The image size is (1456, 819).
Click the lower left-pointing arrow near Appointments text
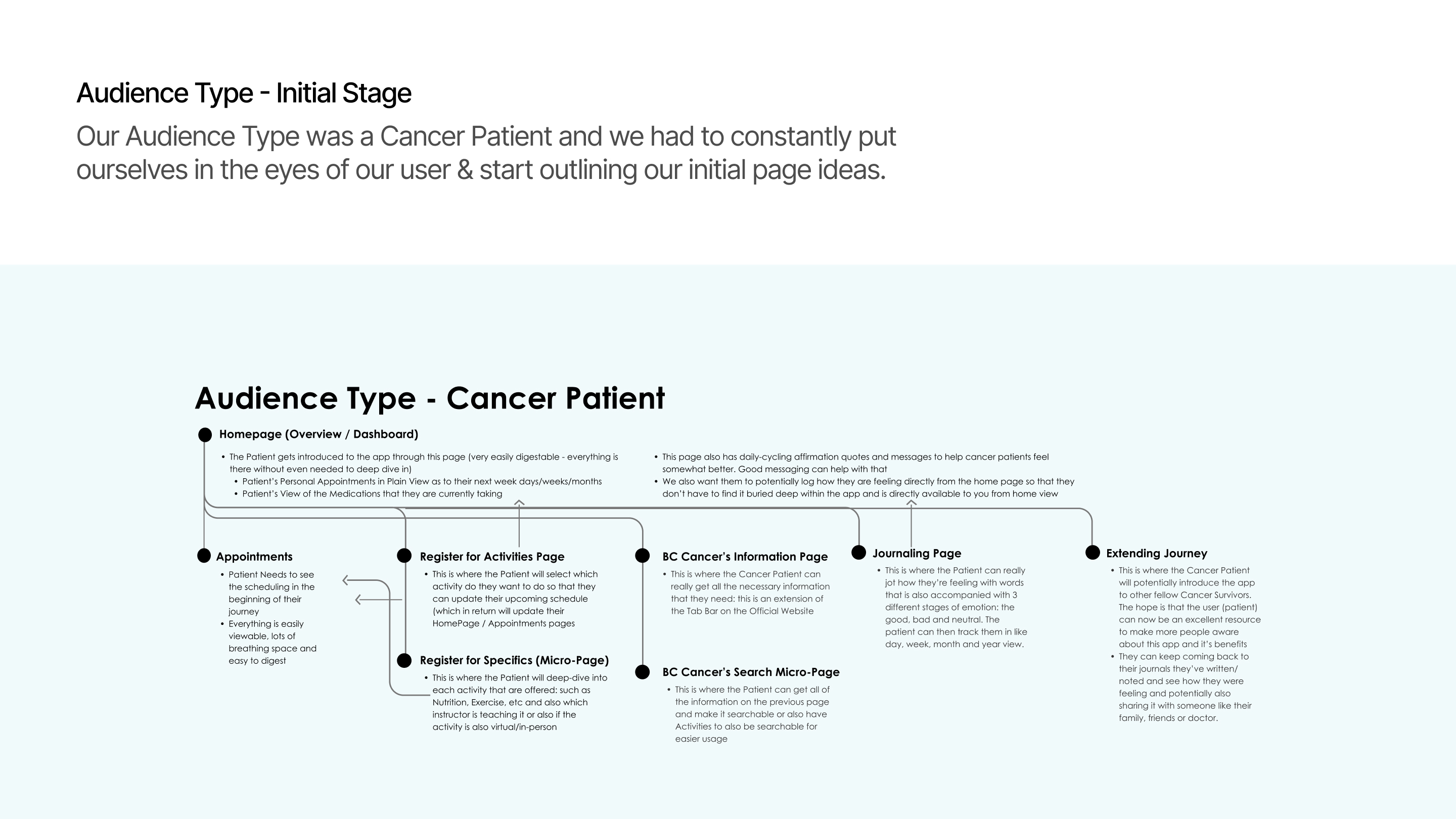coord(358,599)
